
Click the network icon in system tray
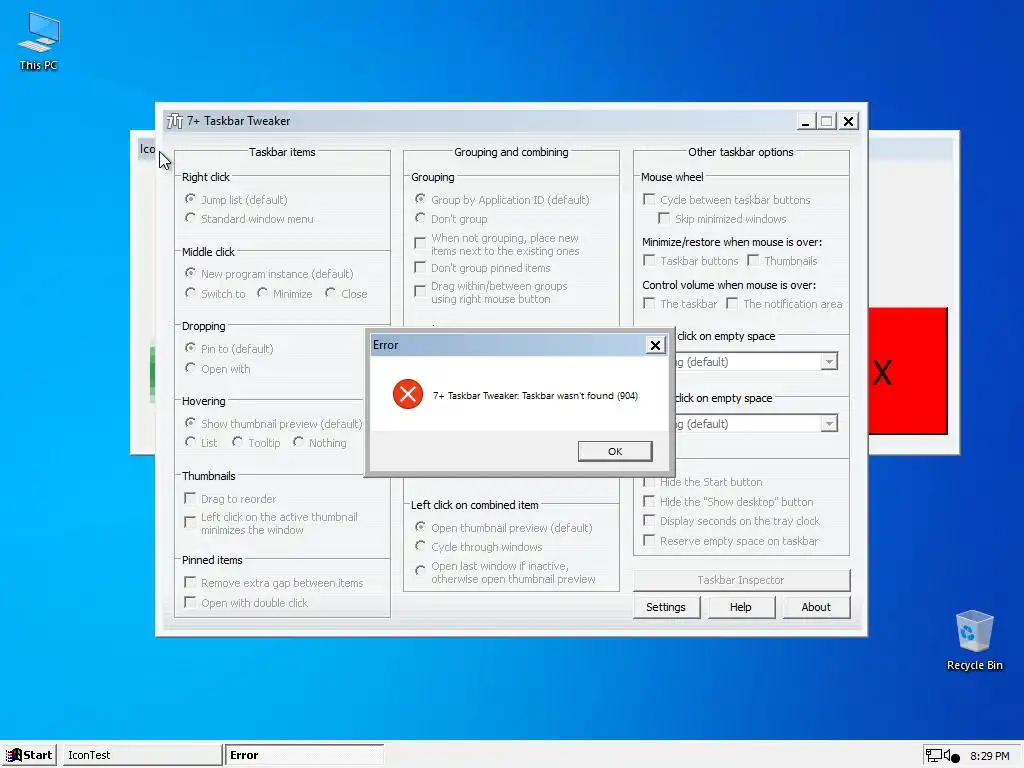[933, 756]
